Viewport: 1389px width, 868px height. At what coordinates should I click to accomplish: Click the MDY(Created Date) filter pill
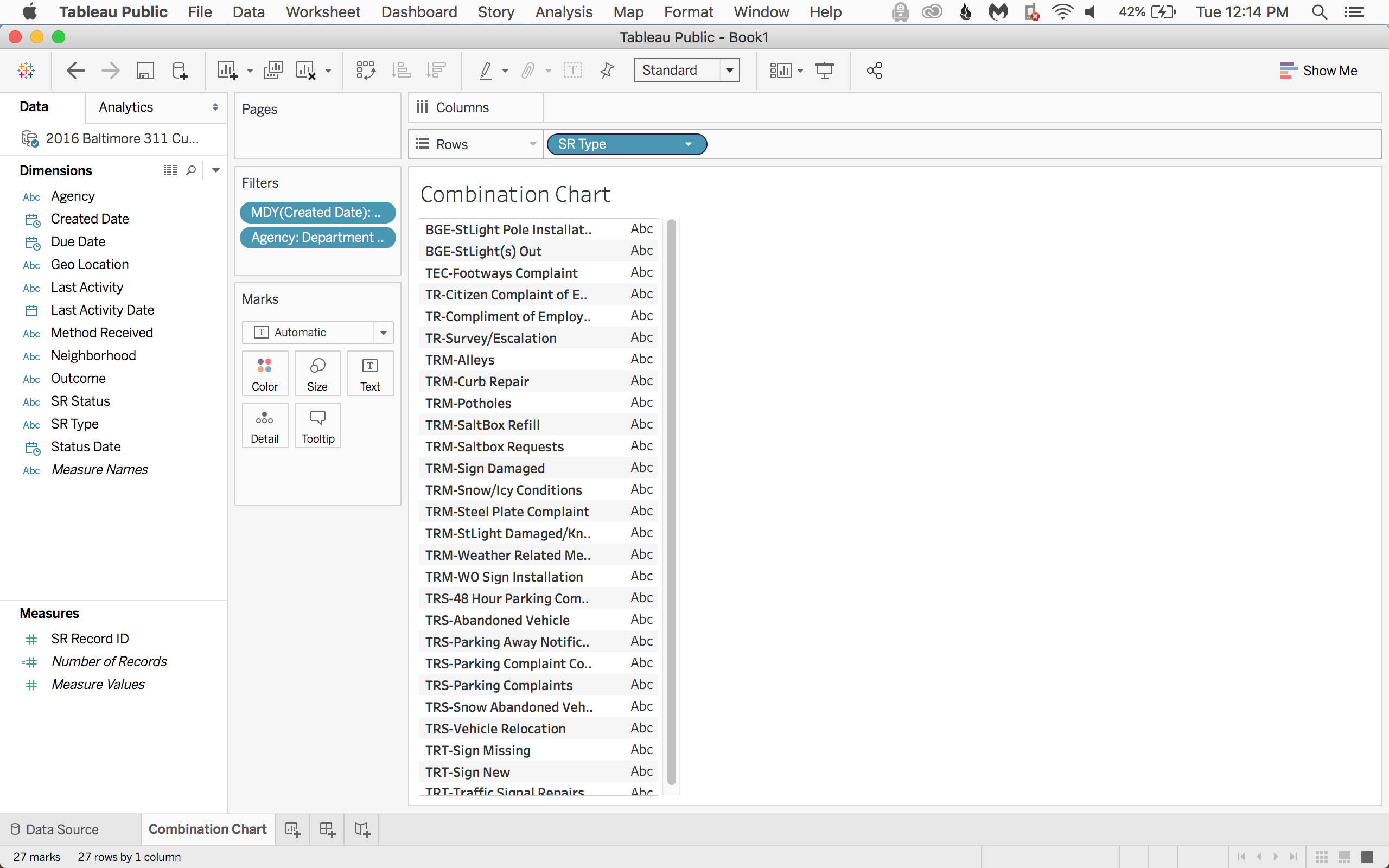click(317, 213)
